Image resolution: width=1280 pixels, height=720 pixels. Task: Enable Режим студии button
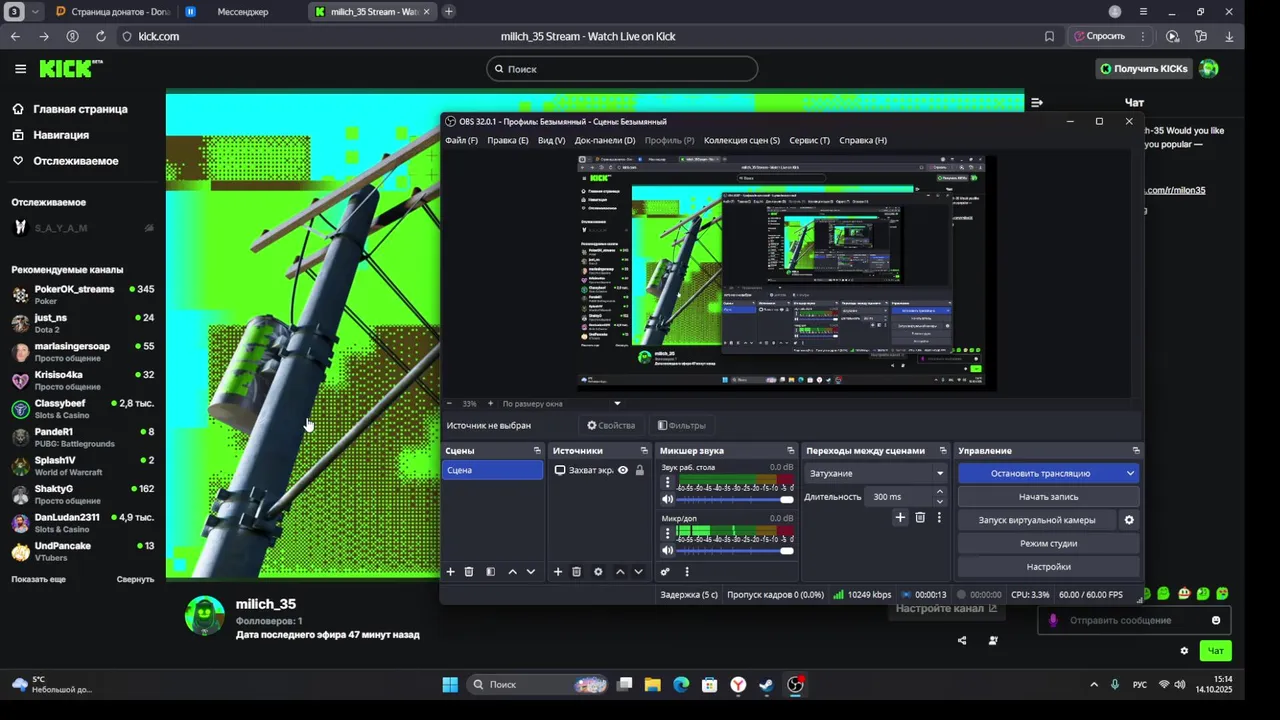point(1048,543)
